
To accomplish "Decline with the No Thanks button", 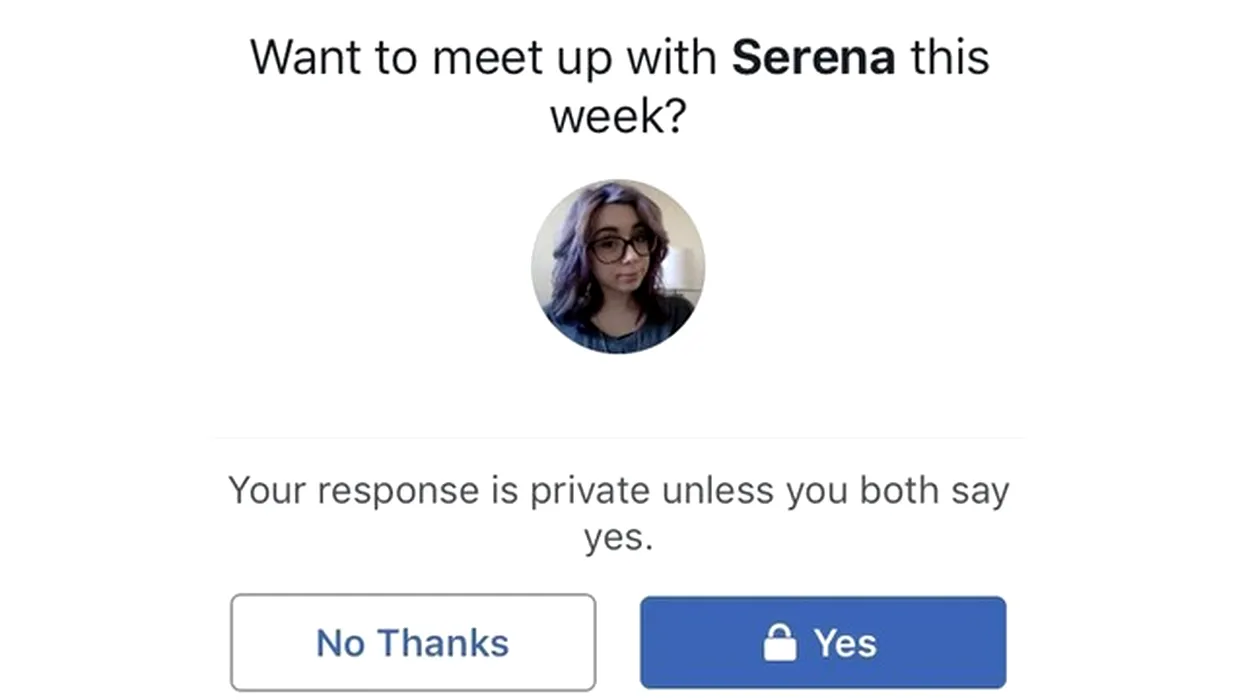I will click(413, 643).
